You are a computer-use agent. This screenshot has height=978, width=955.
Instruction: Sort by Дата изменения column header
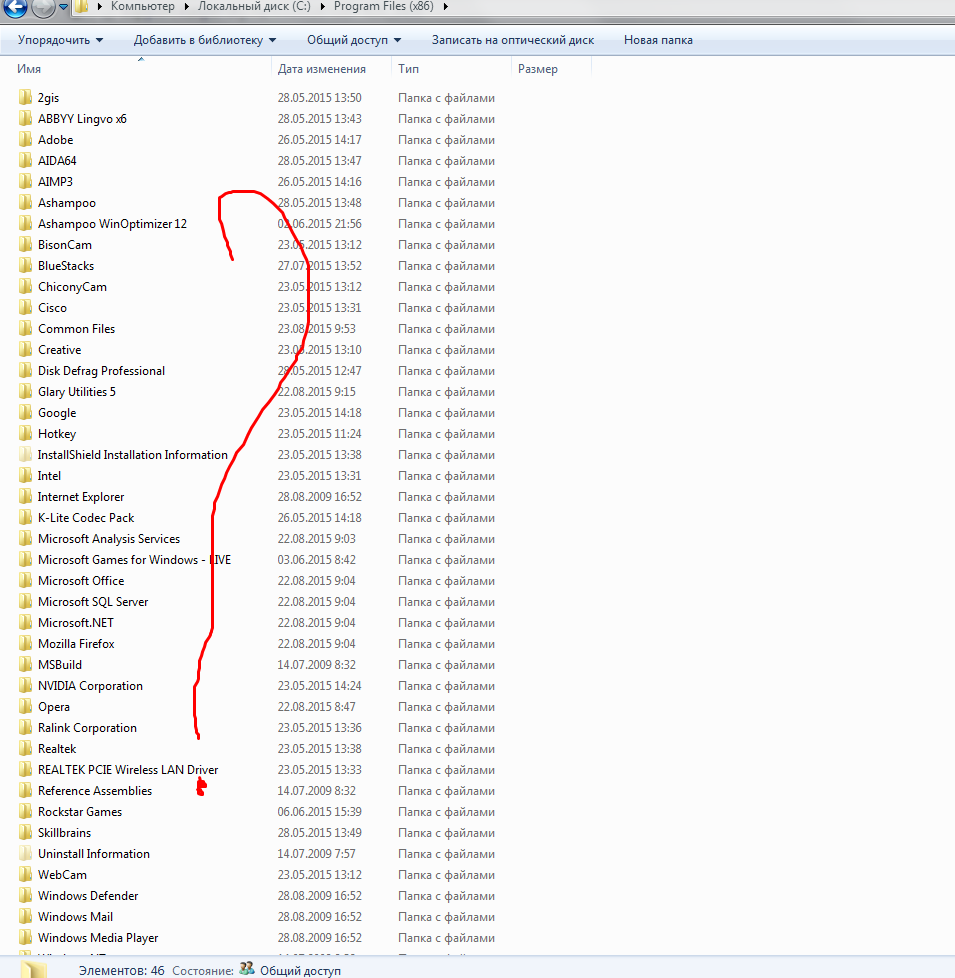tap(322, 69)
